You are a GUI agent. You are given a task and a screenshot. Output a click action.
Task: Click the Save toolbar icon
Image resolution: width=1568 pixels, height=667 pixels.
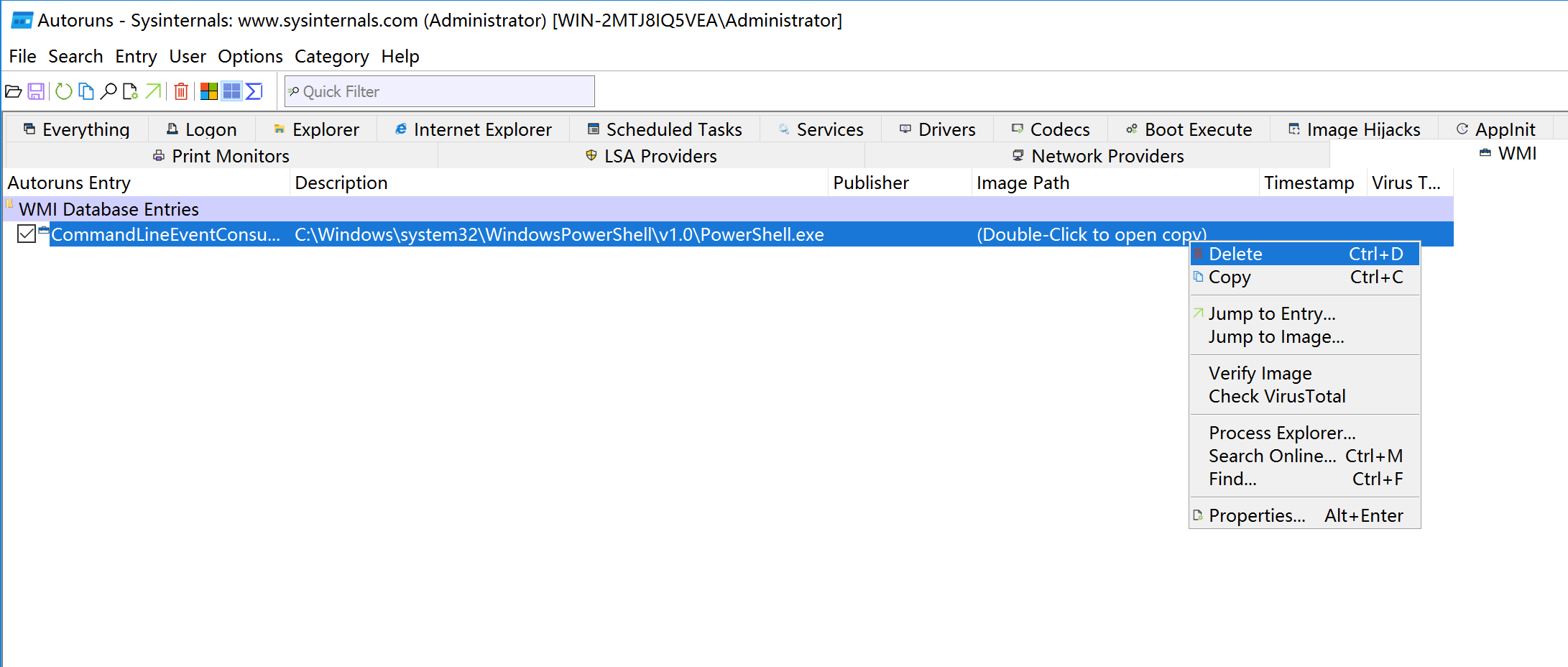36,91
